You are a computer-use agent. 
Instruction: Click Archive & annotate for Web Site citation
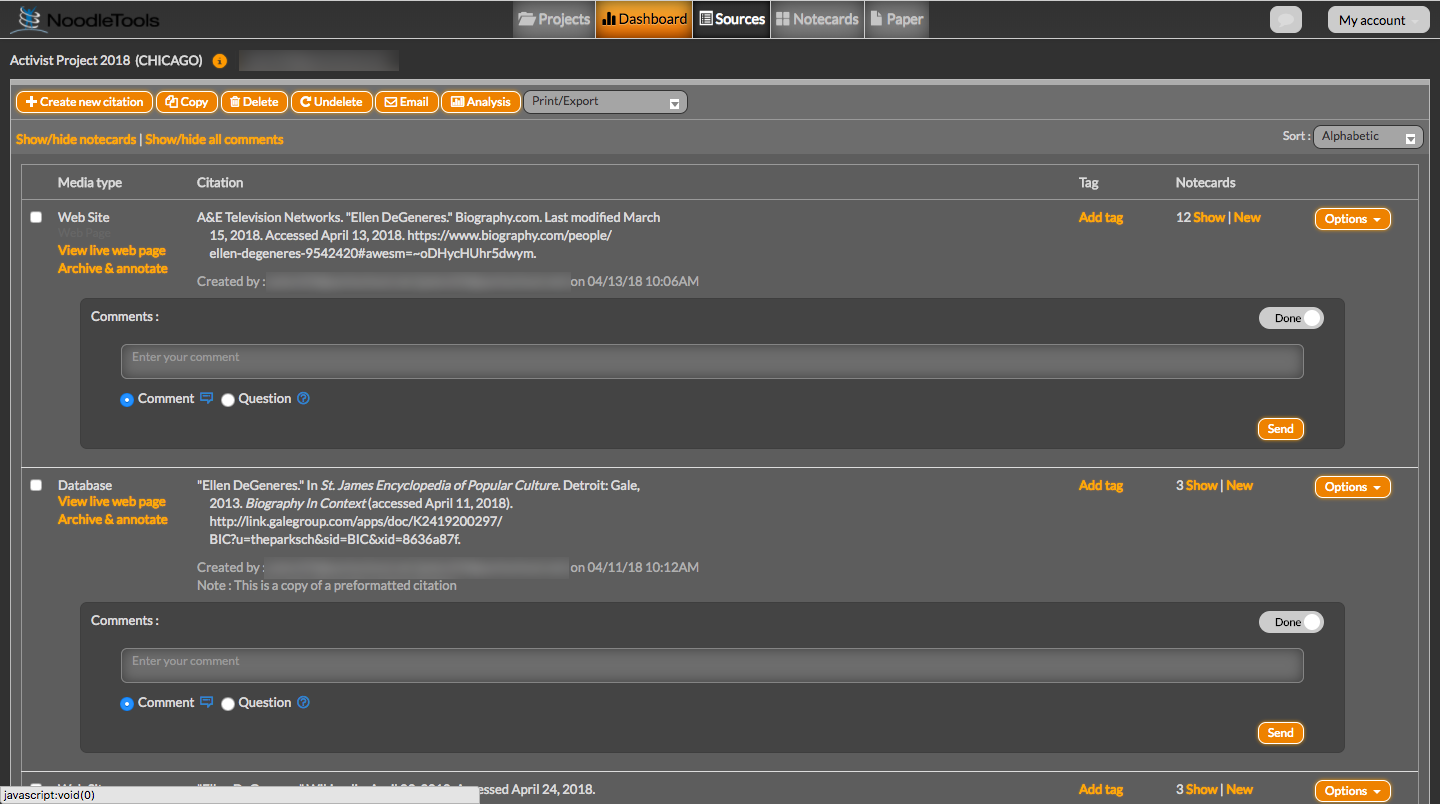113,268
